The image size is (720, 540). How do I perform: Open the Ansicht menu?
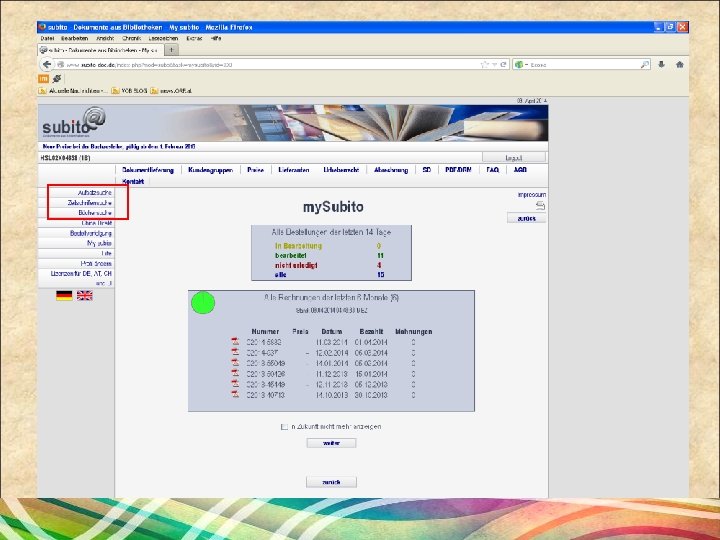tap(105, 39)
